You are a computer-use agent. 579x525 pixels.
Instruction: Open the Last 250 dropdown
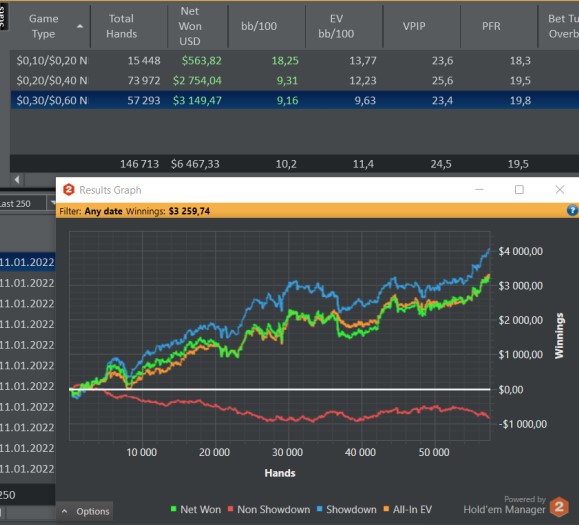(x=52, y=203)
